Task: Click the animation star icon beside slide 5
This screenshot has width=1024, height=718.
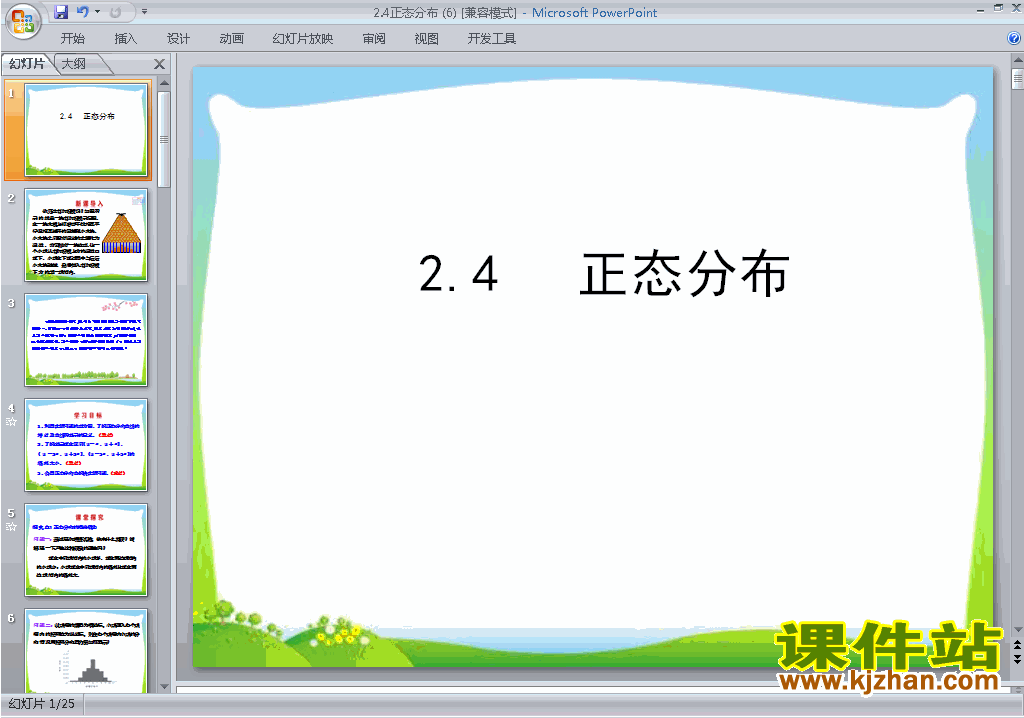Action: point(11,527)
